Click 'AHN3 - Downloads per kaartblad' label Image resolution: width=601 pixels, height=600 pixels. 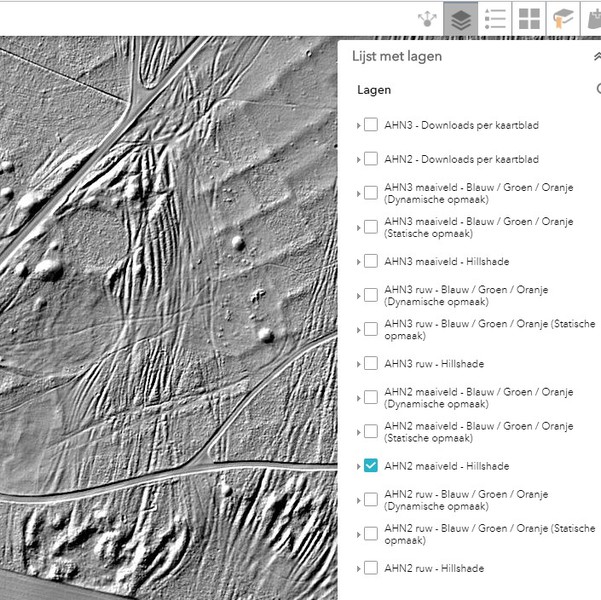(461, 125)
